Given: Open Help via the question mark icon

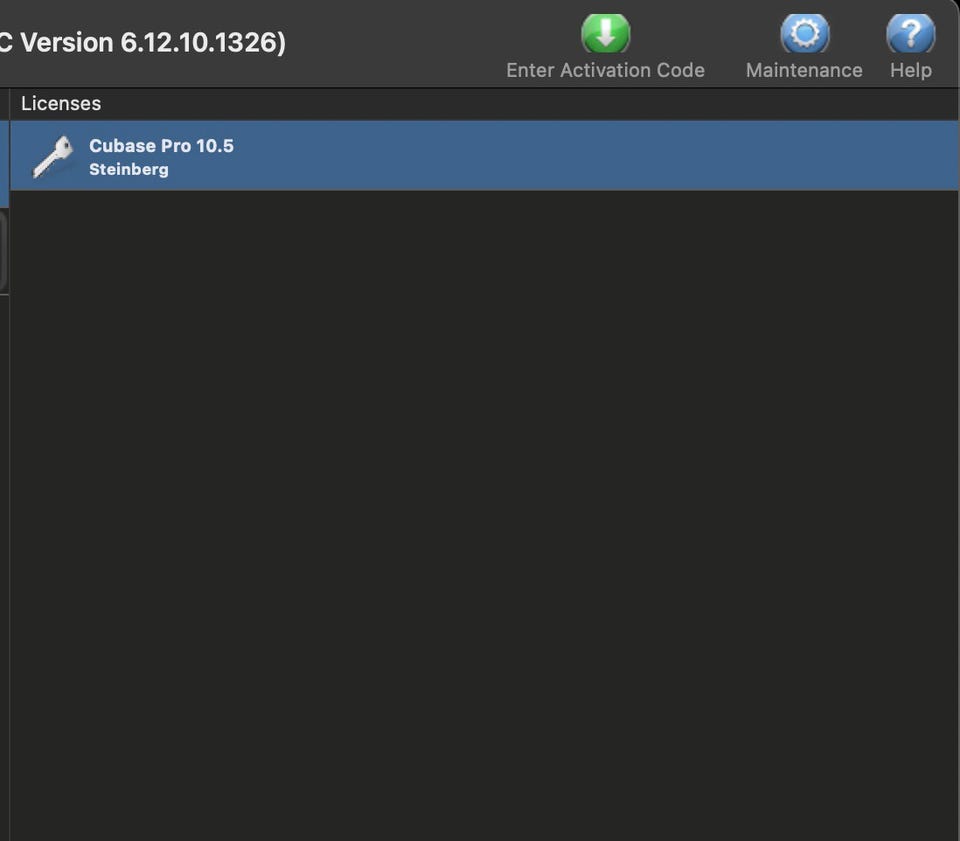Looking at the screenshot, I should coord(910,33).
